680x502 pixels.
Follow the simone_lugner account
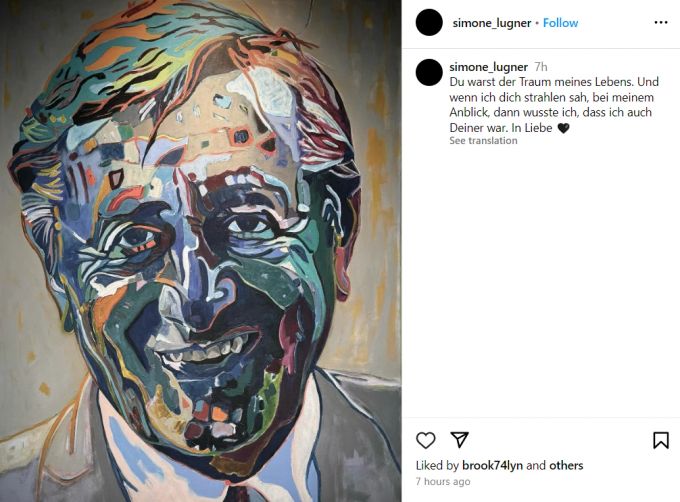click(x=560, y=23)
